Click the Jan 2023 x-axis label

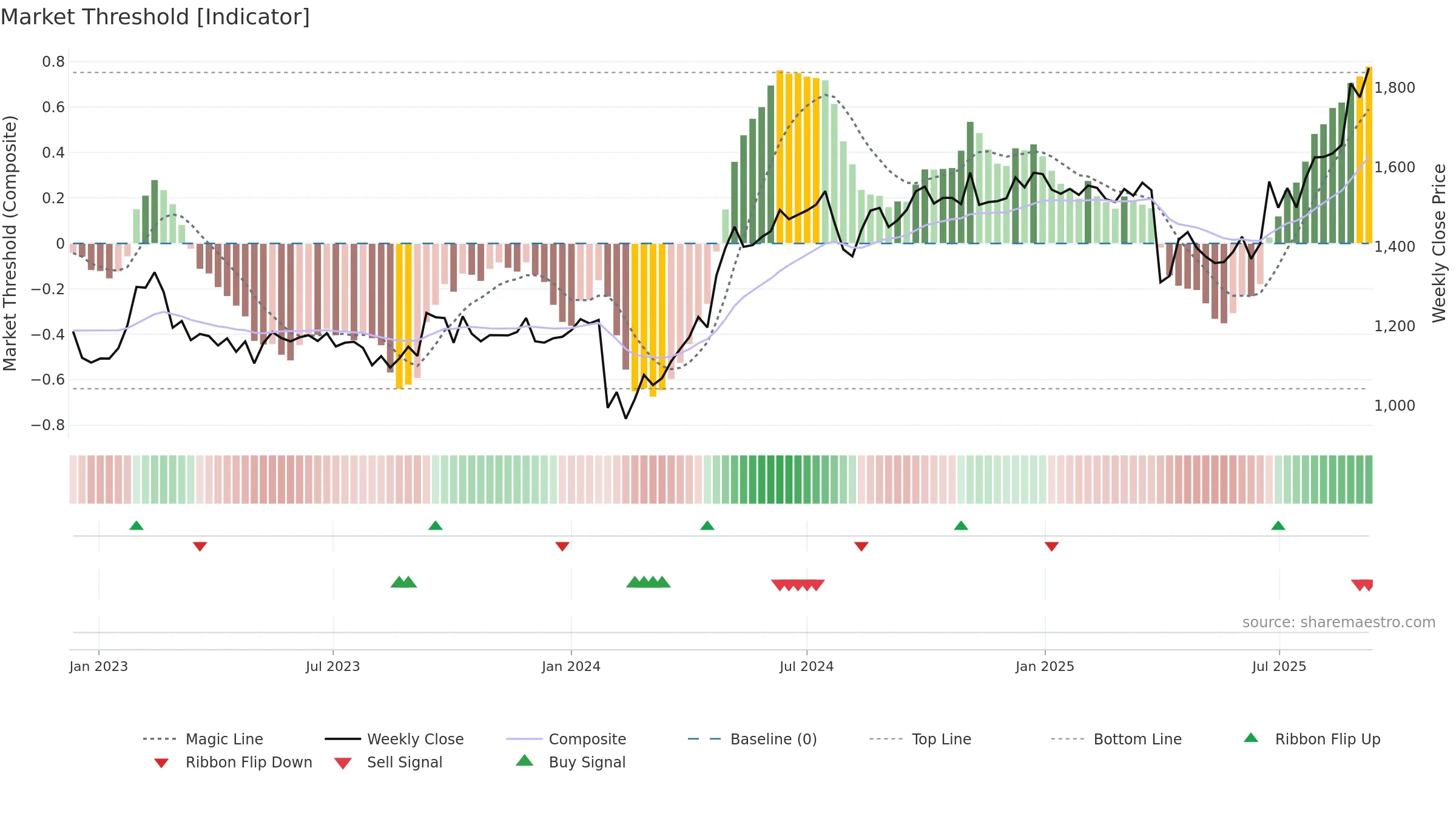(99, 667)
